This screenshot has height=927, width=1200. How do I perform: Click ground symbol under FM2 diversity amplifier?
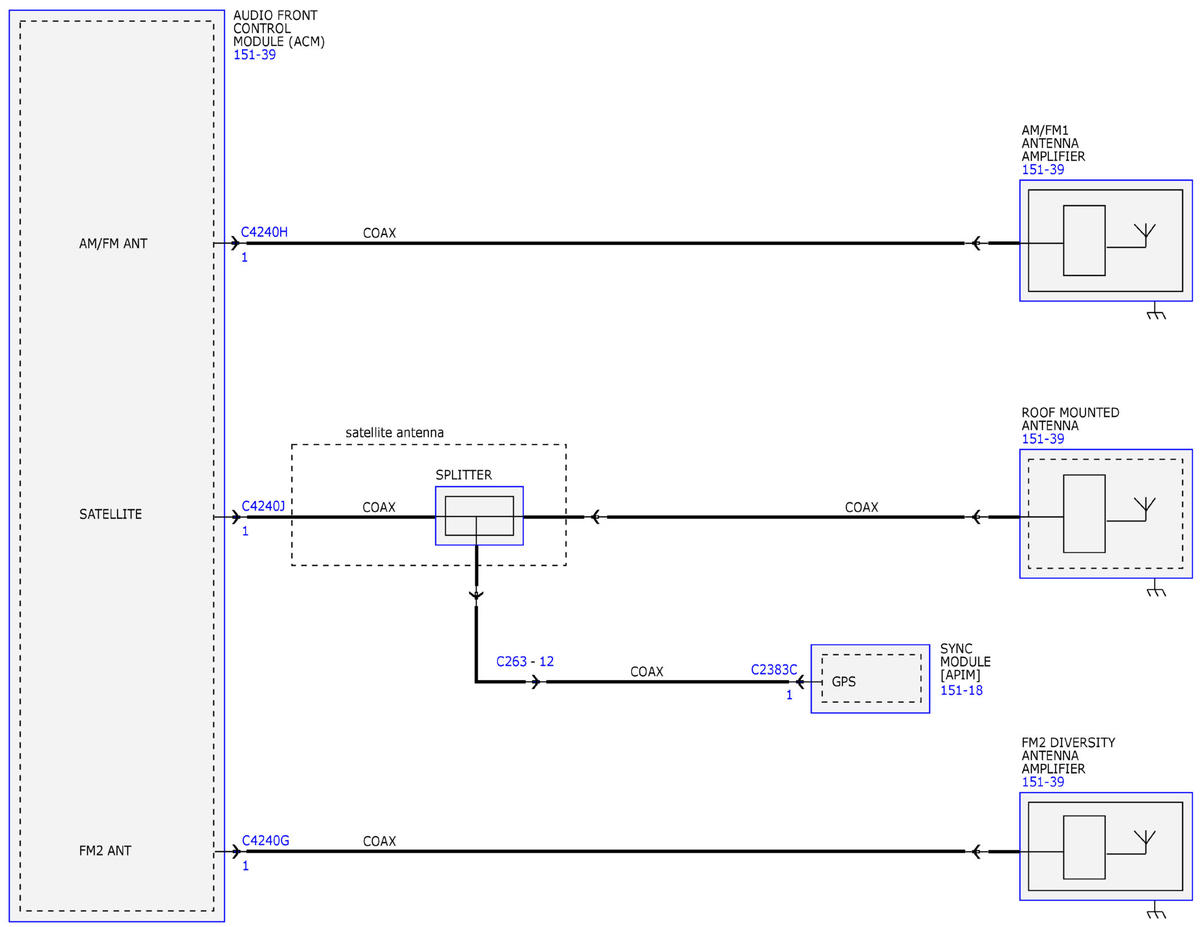coord(1156,913)
